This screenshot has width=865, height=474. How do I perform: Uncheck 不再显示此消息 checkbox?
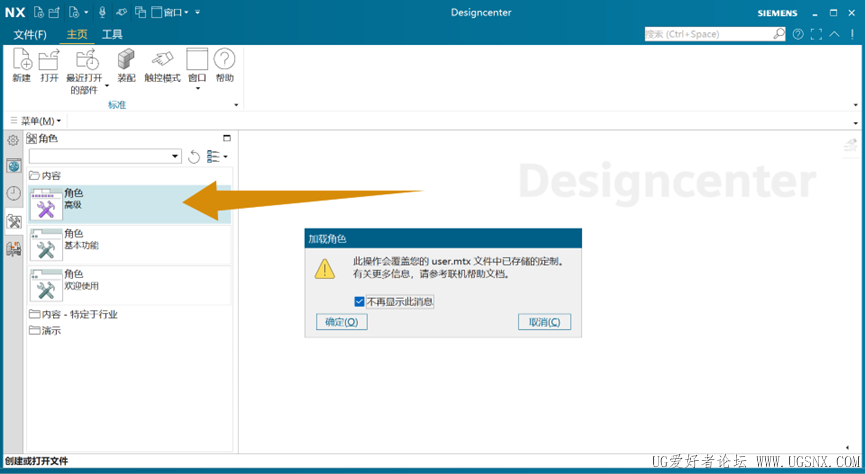click(359, 301)
